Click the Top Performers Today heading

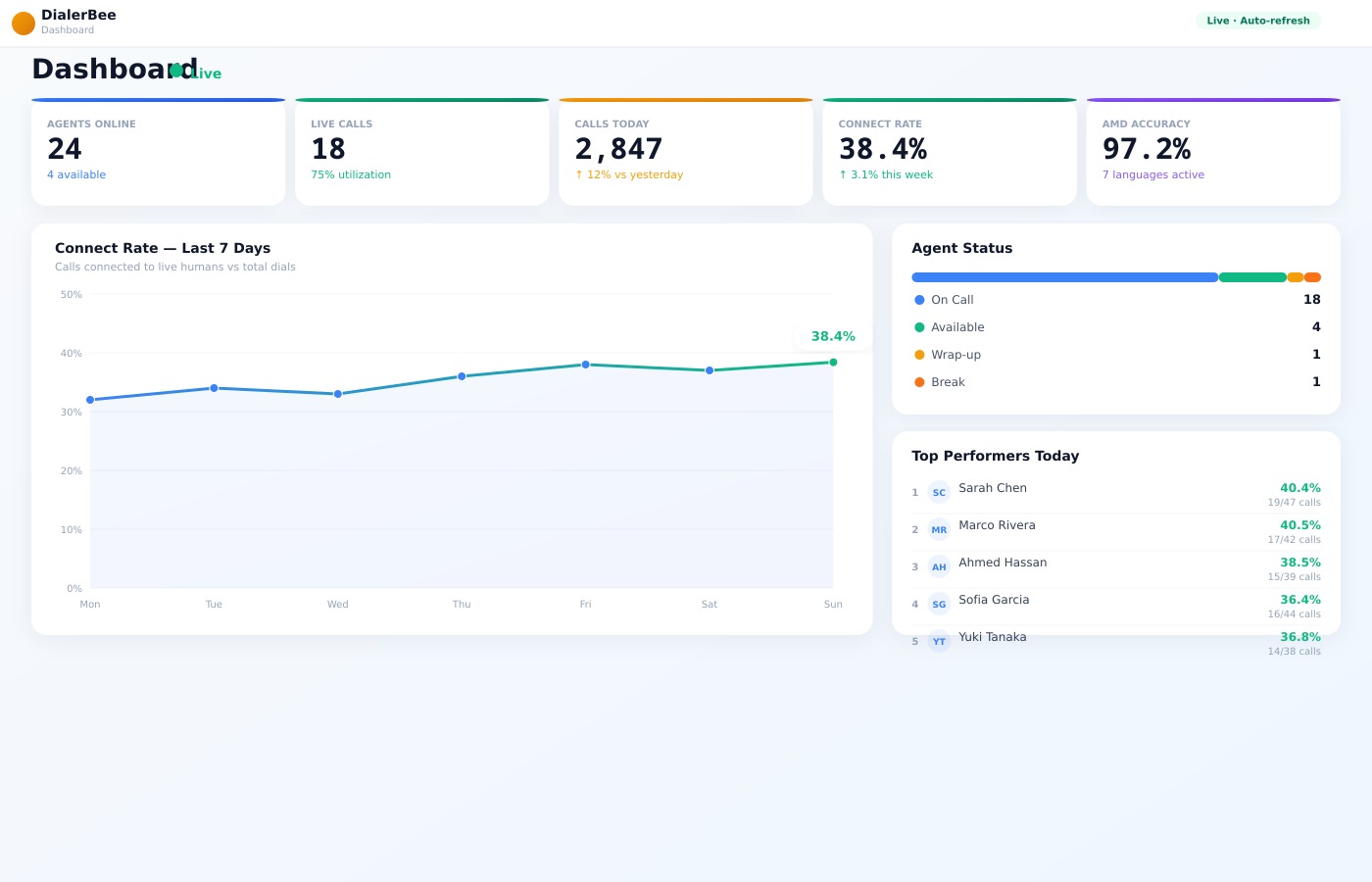point(996,456)
